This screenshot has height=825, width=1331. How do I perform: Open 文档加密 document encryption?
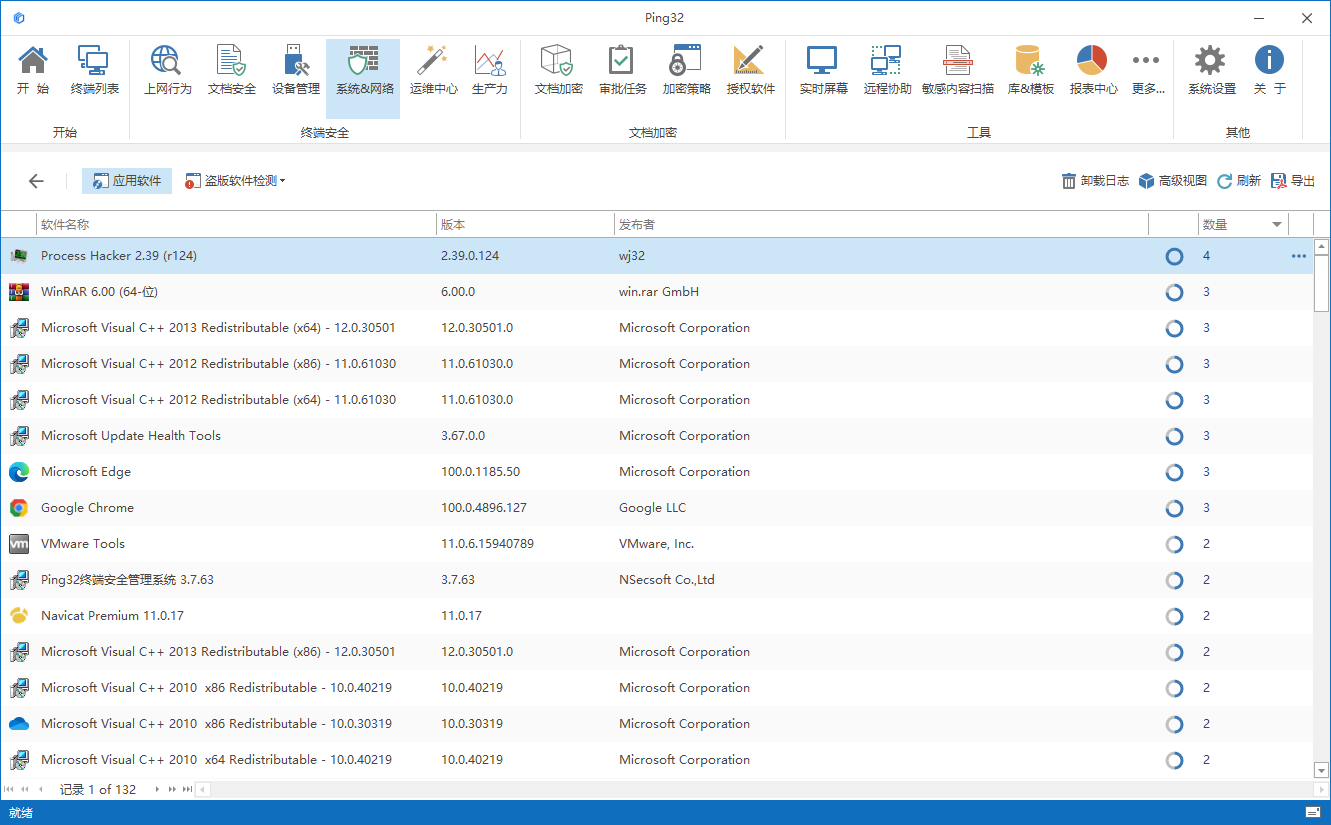point(558,71)
